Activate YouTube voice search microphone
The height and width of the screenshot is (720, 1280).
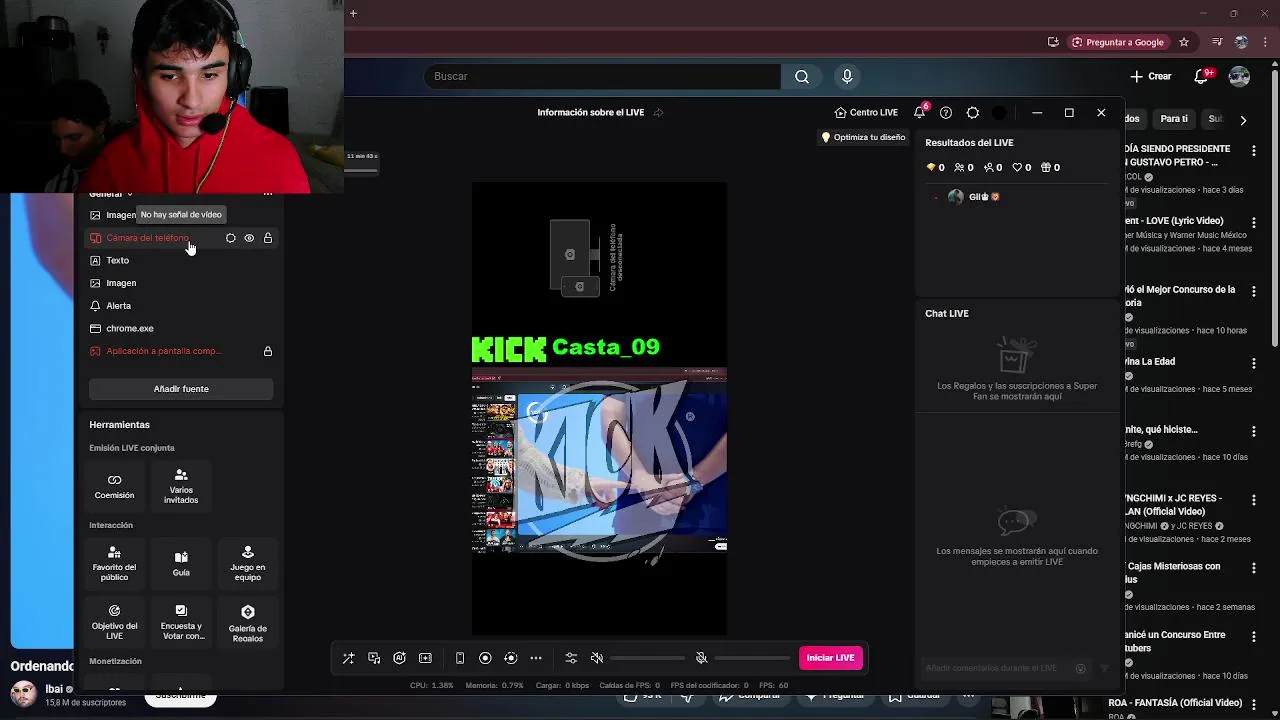[847, 76]
